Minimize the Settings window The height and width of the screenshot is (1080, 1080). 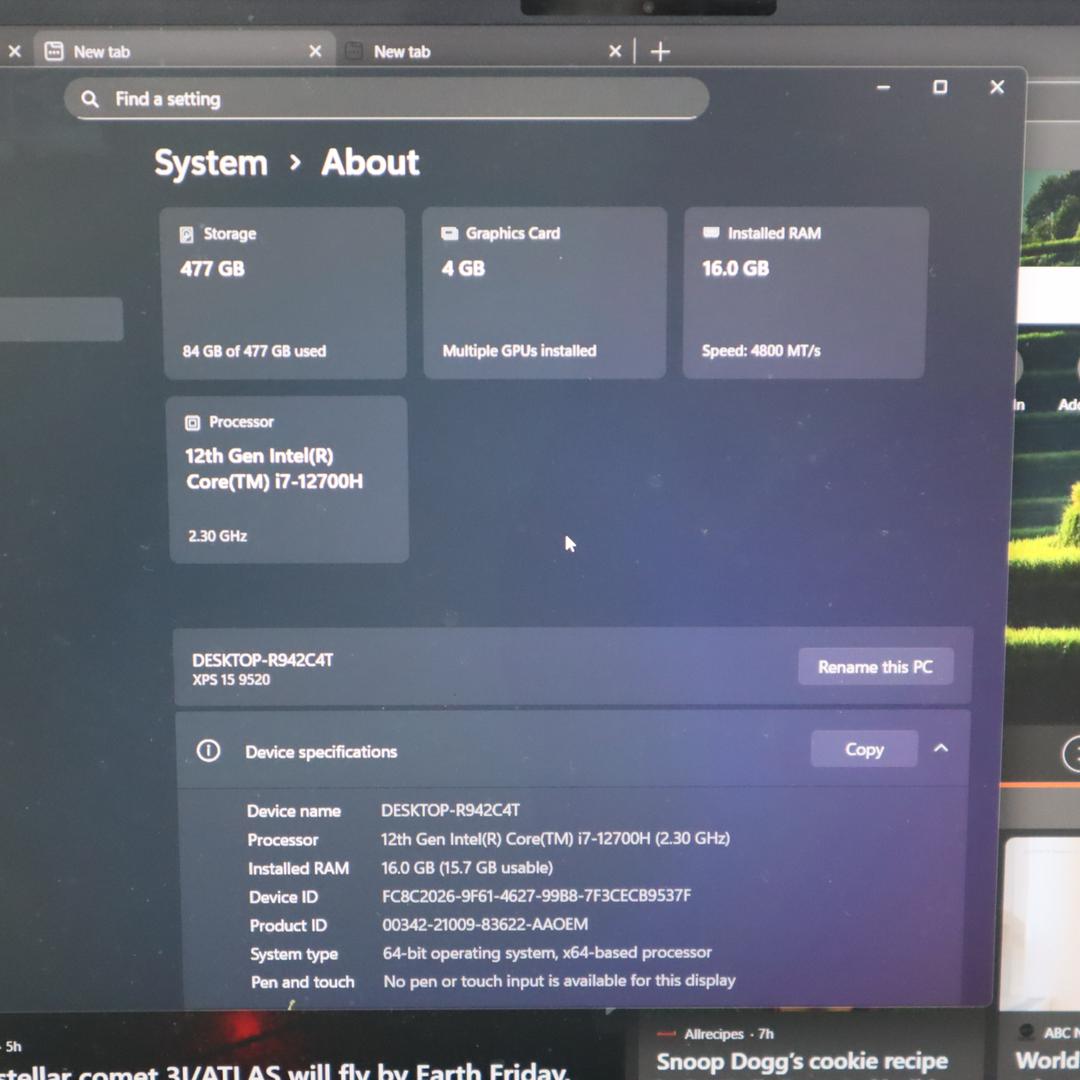[x=883, y=88]
